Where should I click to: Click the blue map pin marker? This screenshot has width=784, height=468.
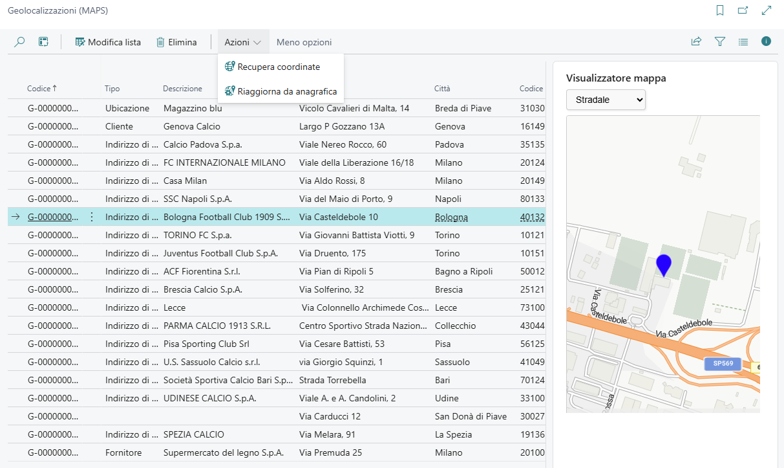coord(664,264)
